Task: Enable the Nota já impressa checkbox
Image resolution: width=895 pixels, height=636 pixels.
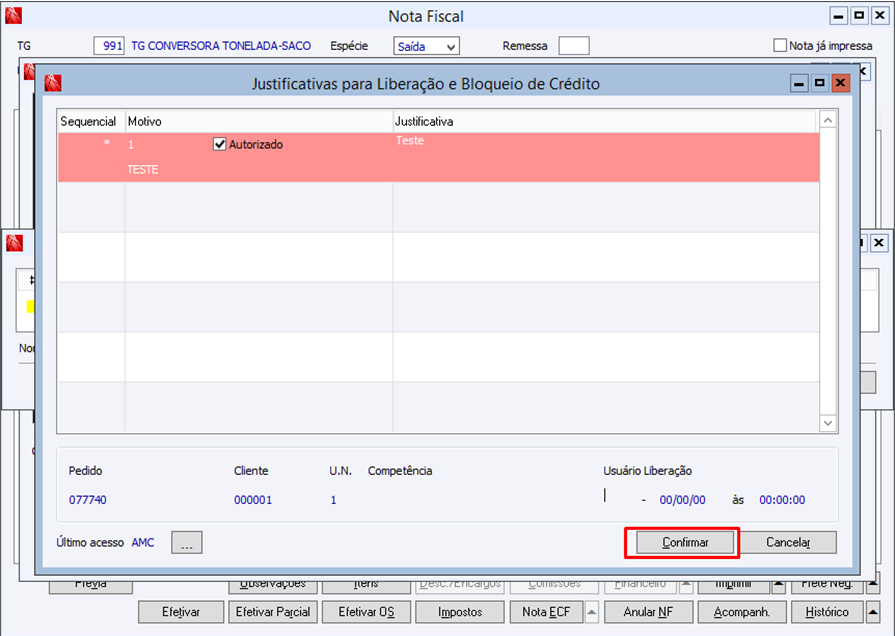Action: (x=780, y=45)
